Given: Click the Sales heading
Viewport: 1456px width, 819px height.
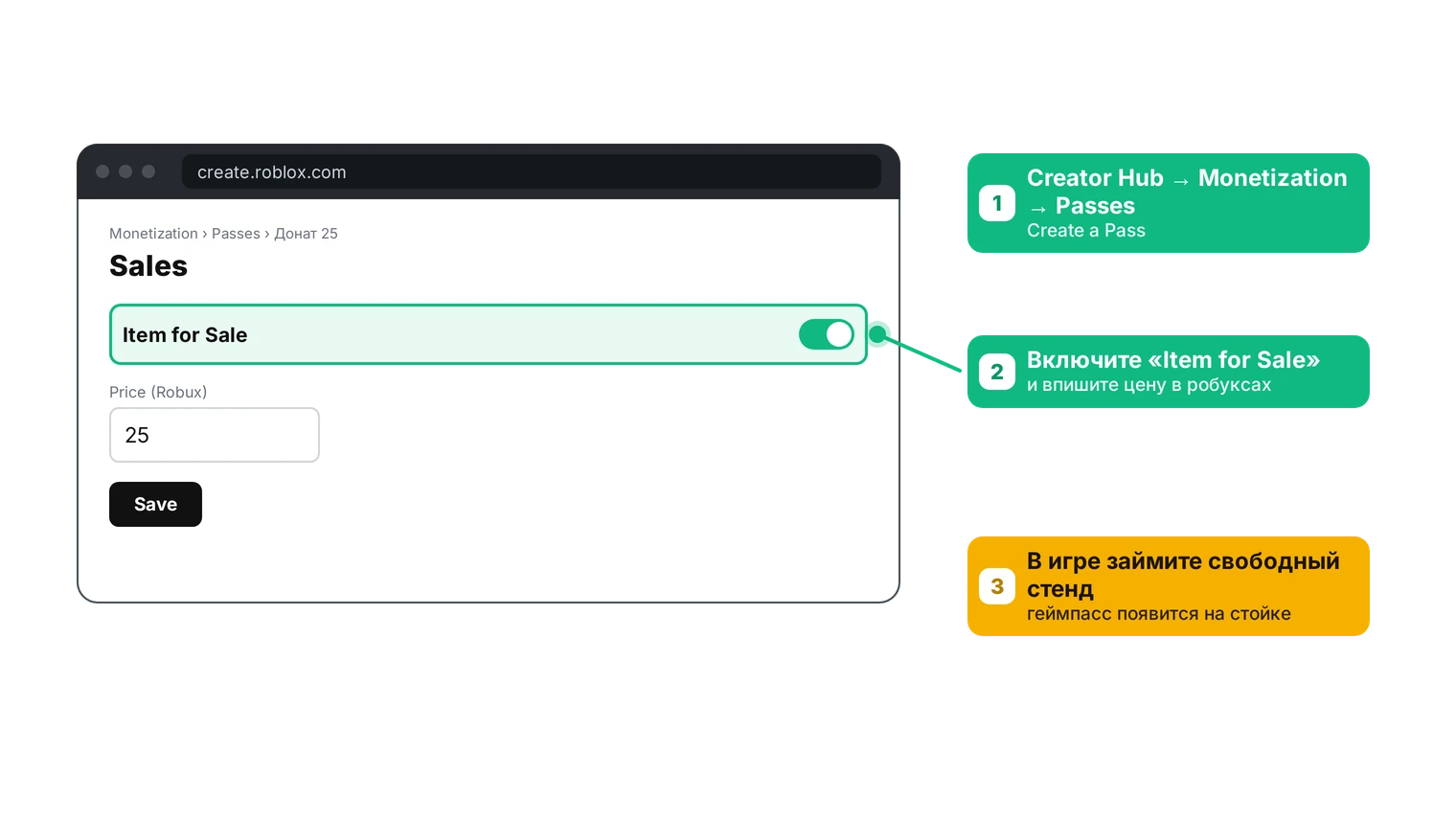Looking at the screenshot, I should 148,265.
